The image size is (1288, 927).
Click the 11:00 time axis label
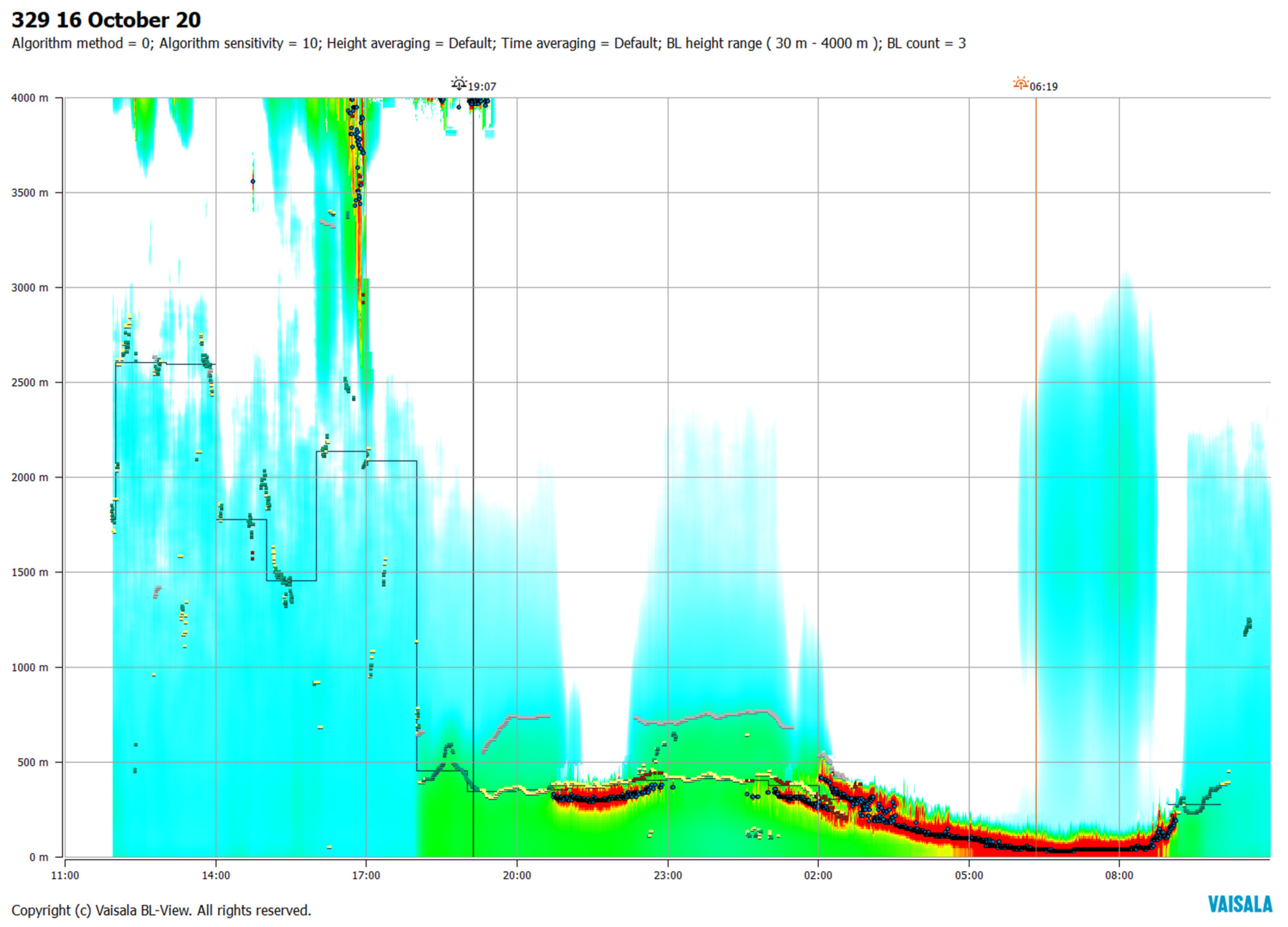click(x=65, y=875)
